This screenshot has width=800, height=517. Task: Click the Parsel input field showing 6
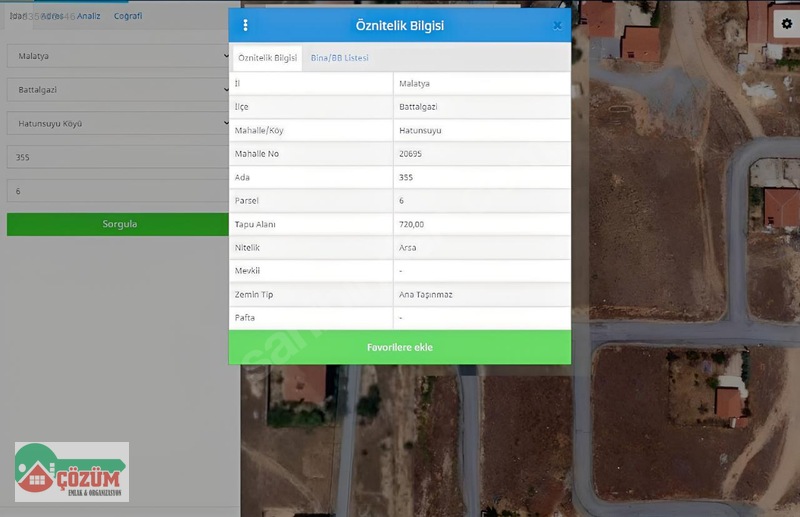(118, 190)
